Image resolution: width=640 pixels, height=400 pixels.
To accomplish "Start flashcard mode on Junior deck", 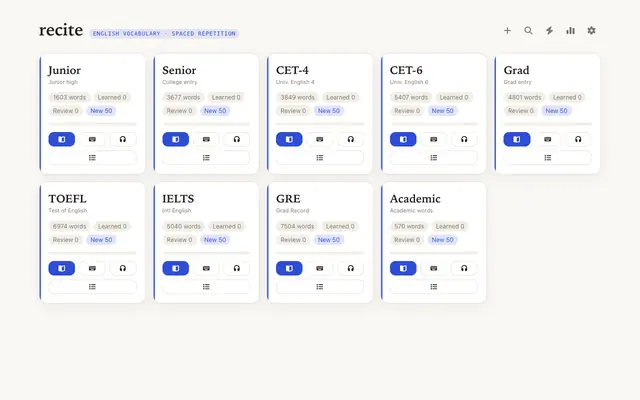I will pyautogui.click(x=62, y=139).
